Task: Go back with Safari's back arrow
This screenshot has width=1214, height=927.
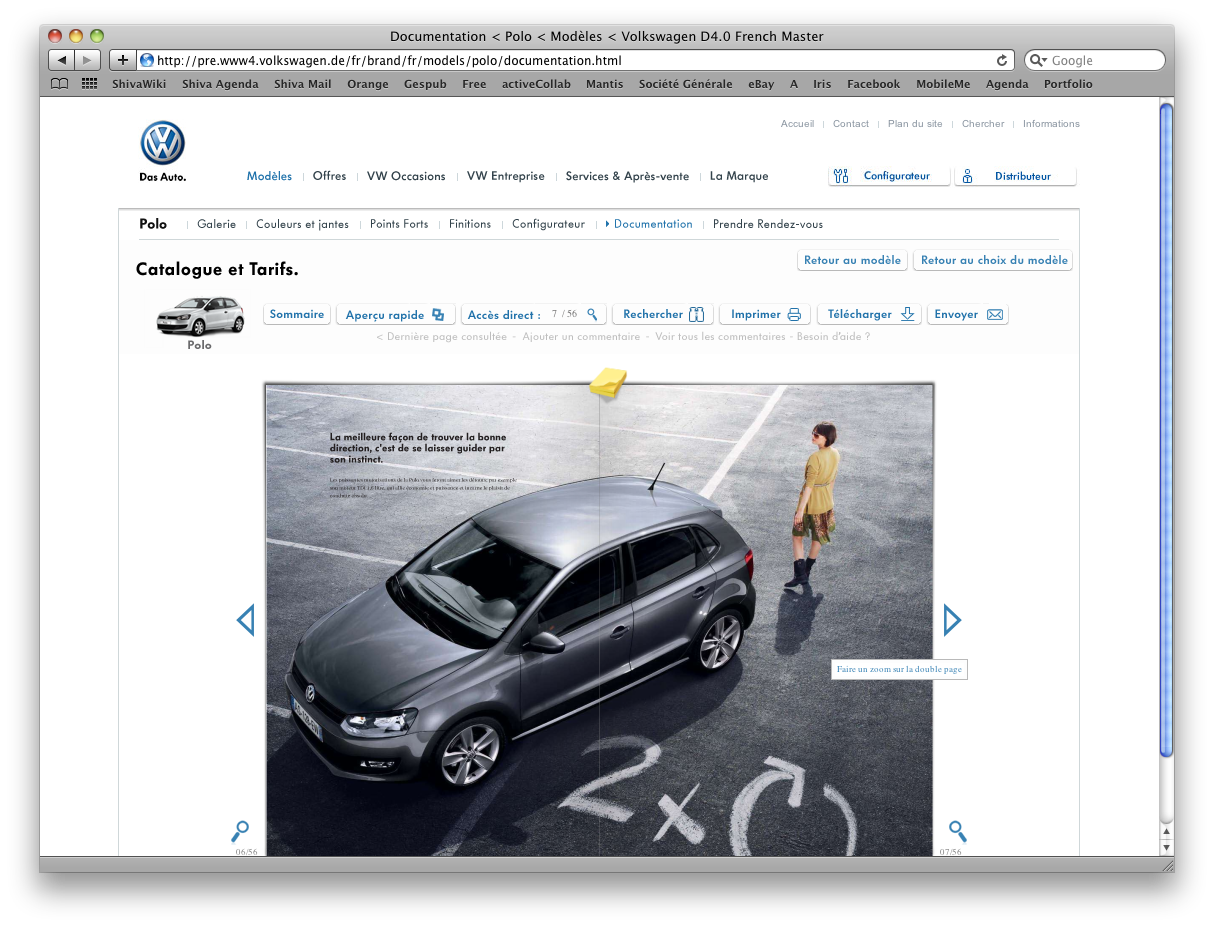Action: [62, 60]
